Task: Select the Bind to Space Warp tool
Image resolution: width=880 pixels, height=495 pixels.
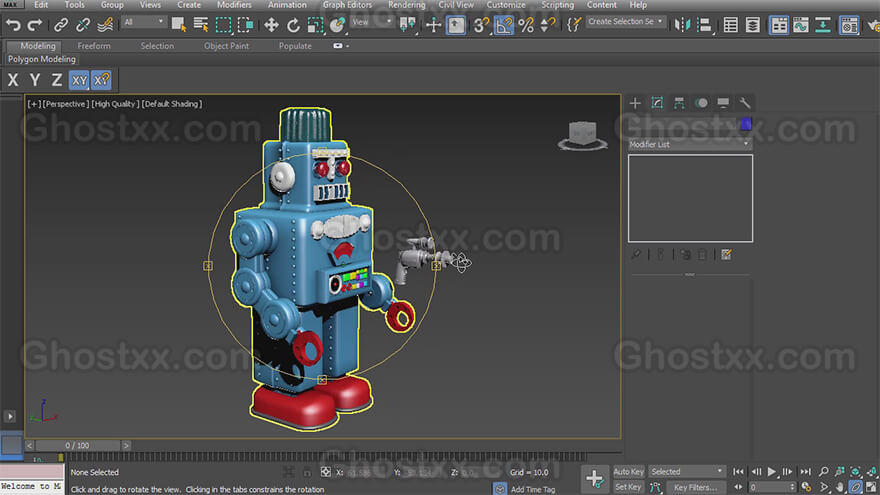Action: point(105,25)
